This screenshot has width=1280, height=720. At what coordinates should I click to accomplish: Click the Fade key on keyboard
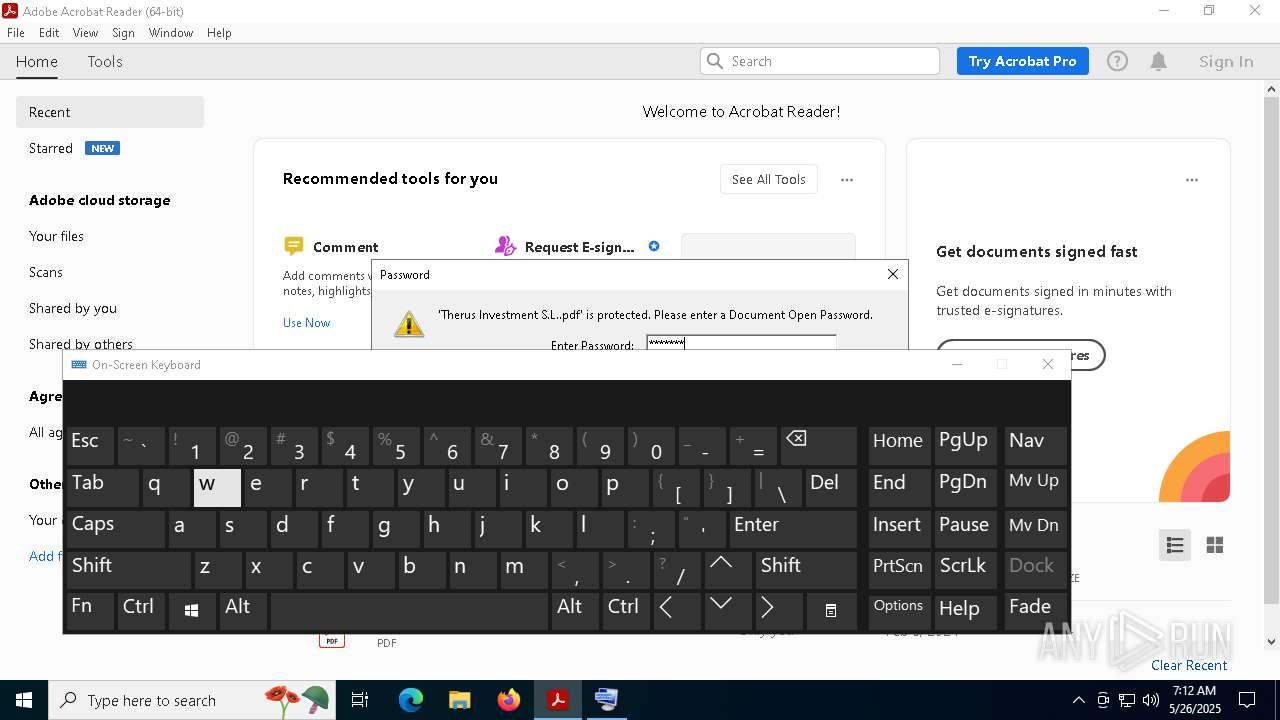coord(1036,611)
